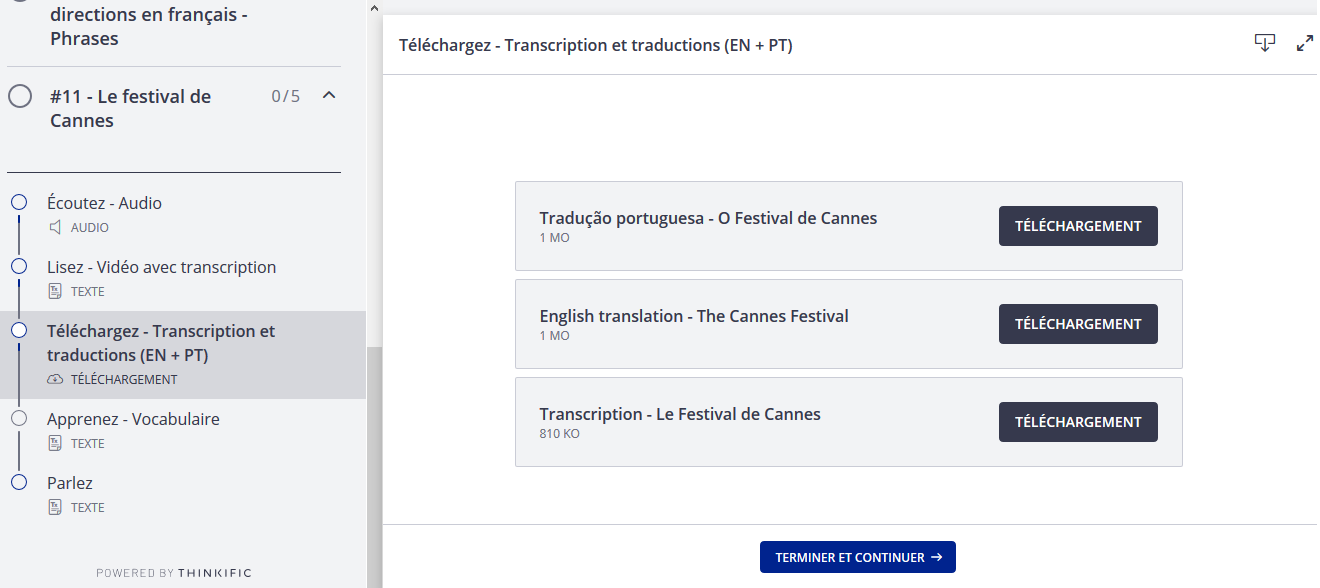Click the text icon under Apprenez - Vocabulaire
1320x588 pixels.
[56, 444]
